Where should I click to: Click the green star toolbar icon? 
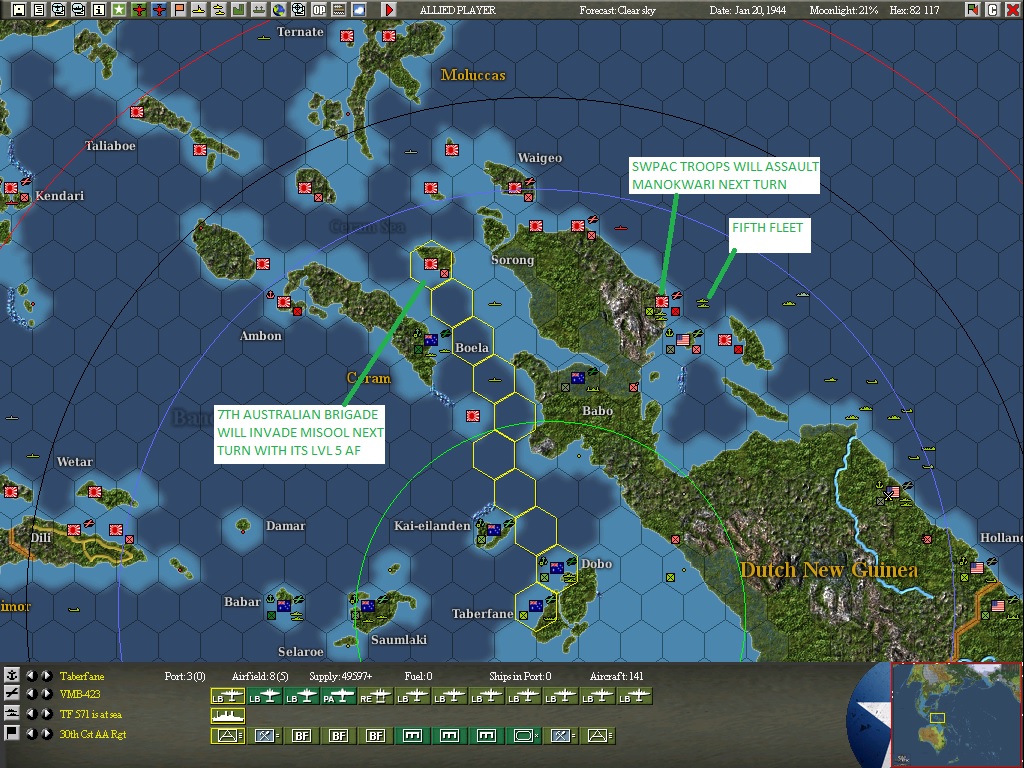(x=118, y=9)
